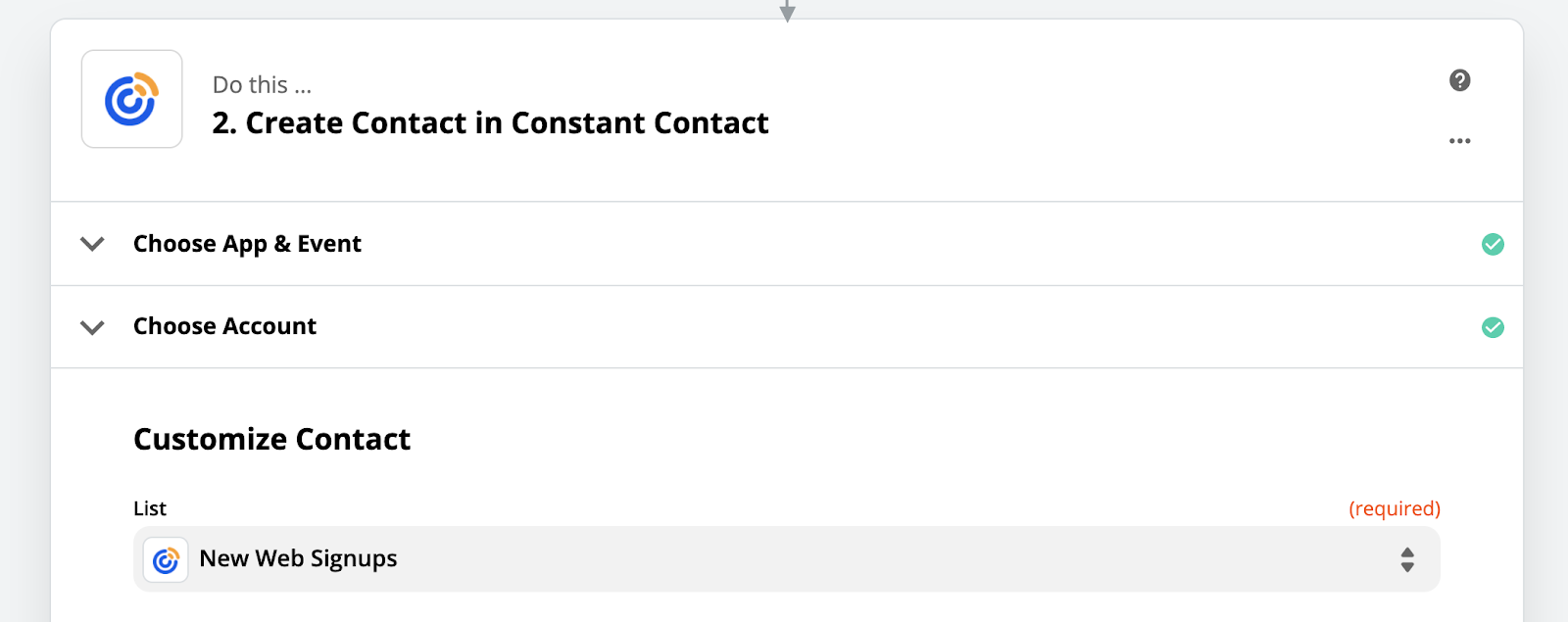Click up/down arrows on the List dropdown
Viewport: 1568px width, 622px height.
[1407, 559]
